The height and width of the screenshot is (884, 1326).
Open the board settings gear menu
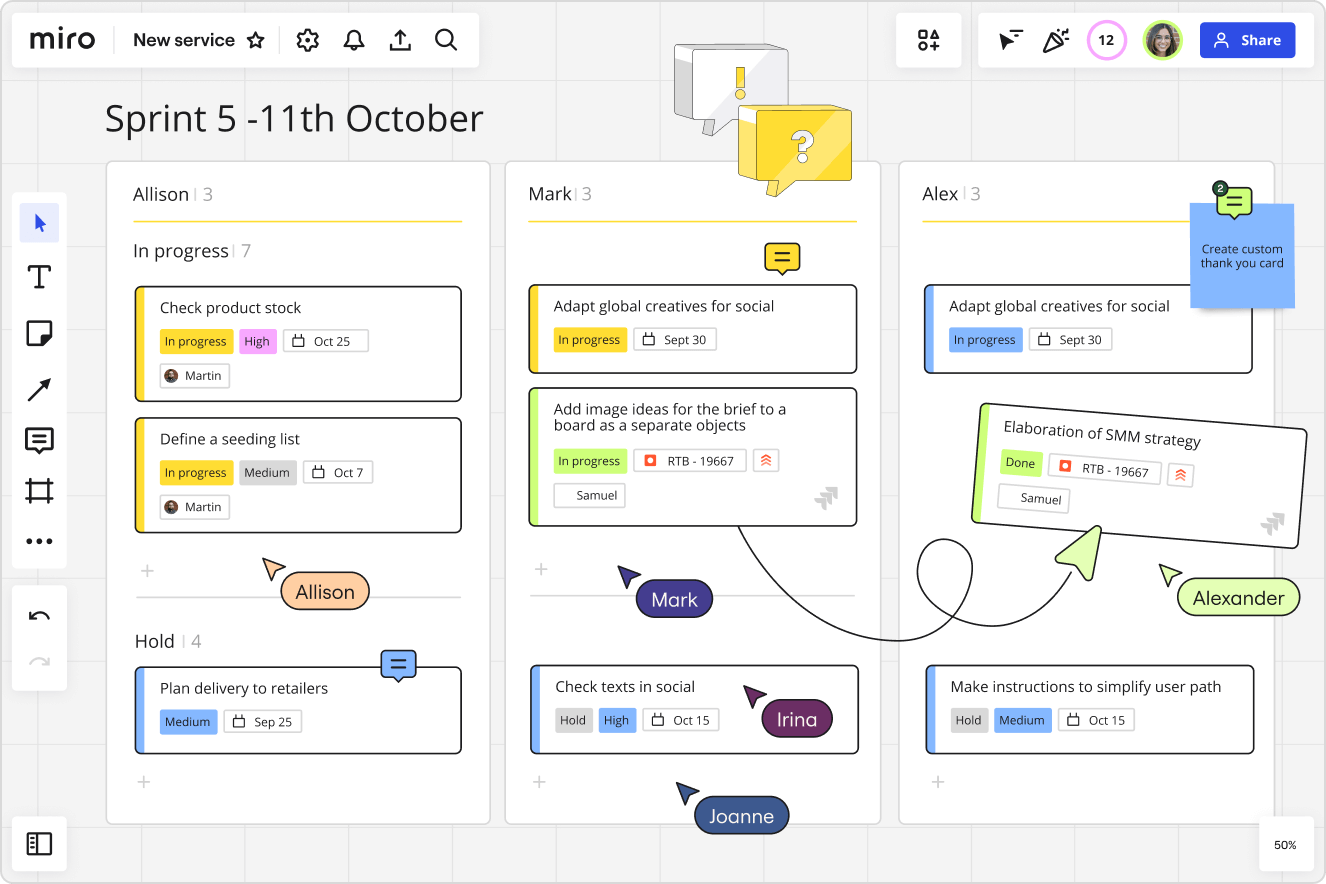307,40
